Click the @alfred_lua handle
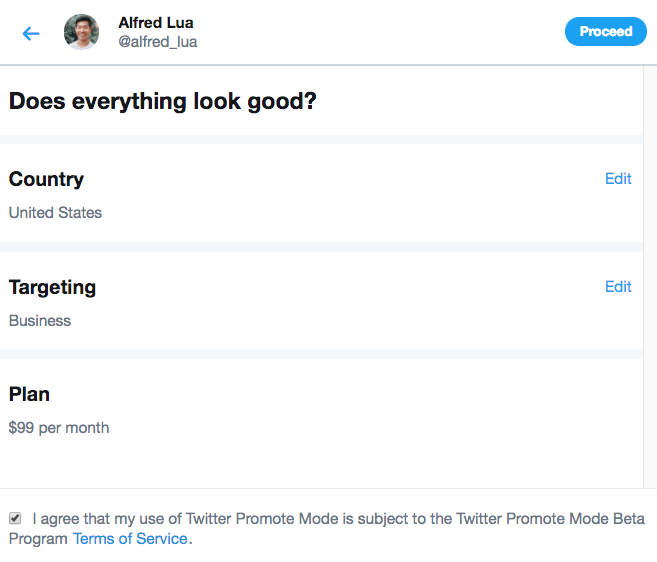Viewport: 657px width, 562px height. coord(157,42)
